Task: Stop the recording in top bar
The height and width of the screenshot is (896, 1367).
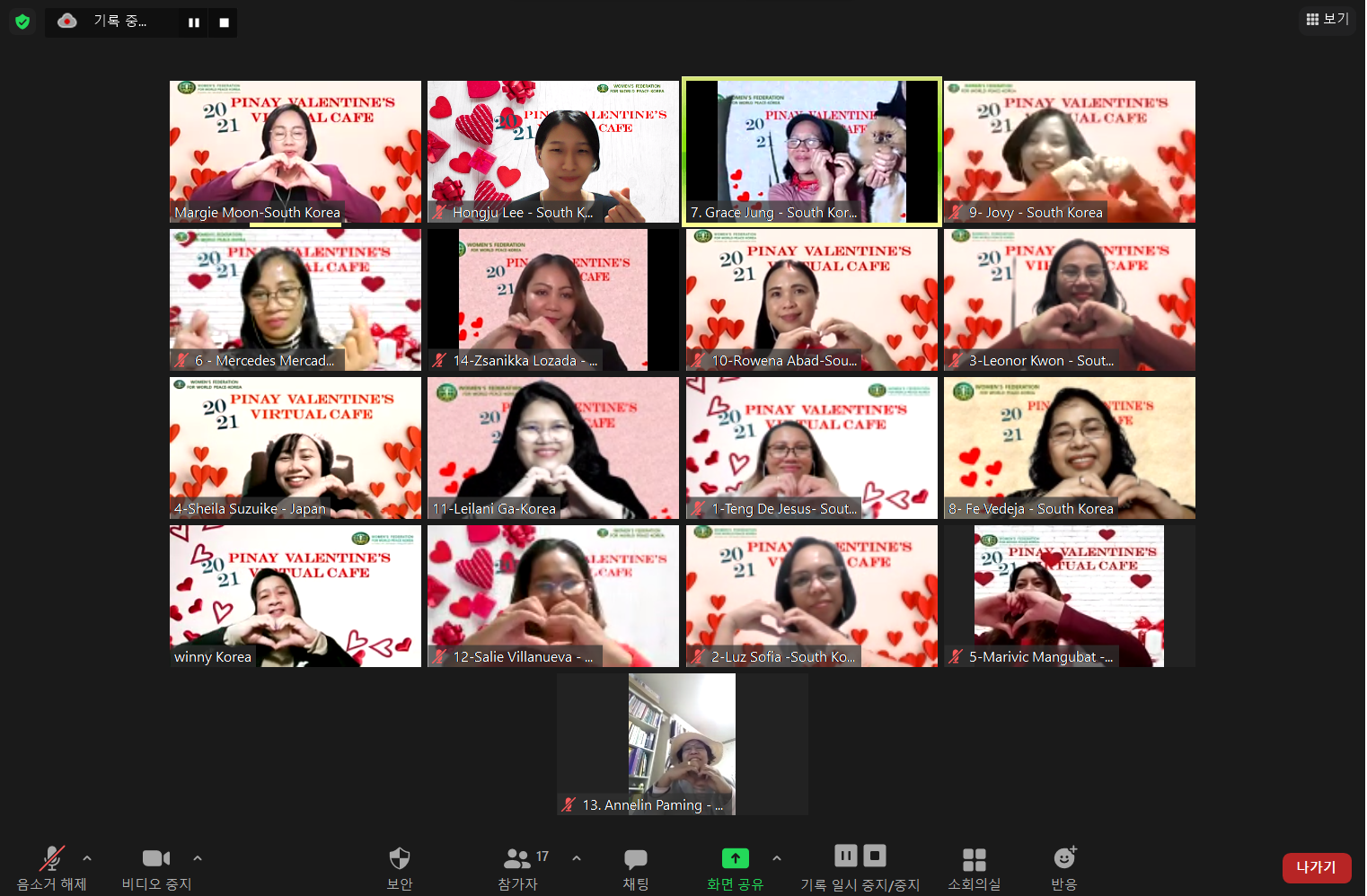Action: pos(224,22)
